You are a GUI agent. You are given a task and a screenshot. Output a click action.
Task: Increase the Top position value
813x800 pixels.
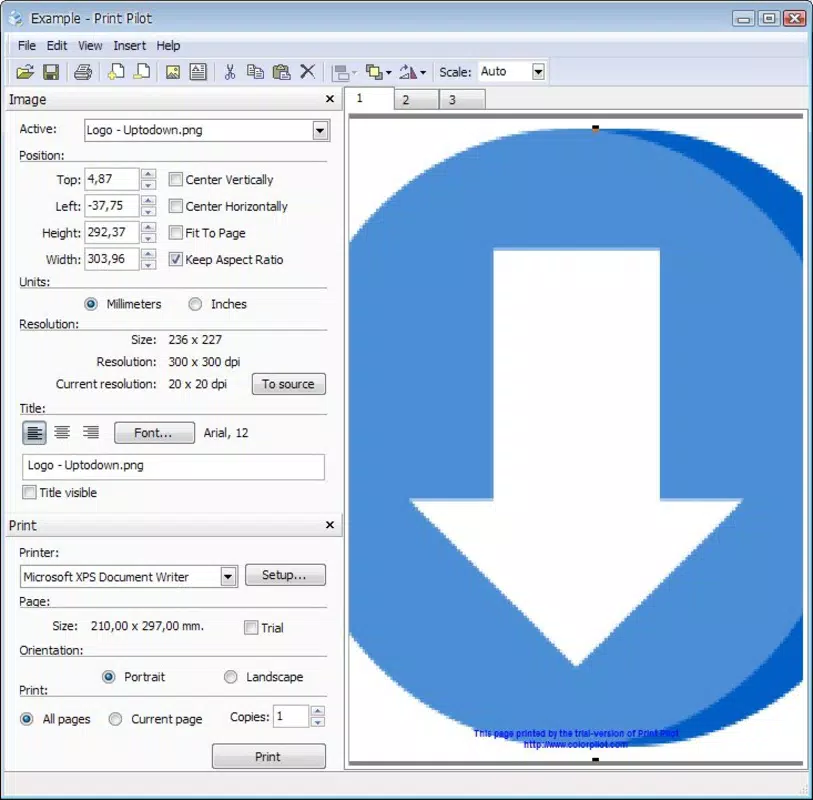click(x=148, y=174)
